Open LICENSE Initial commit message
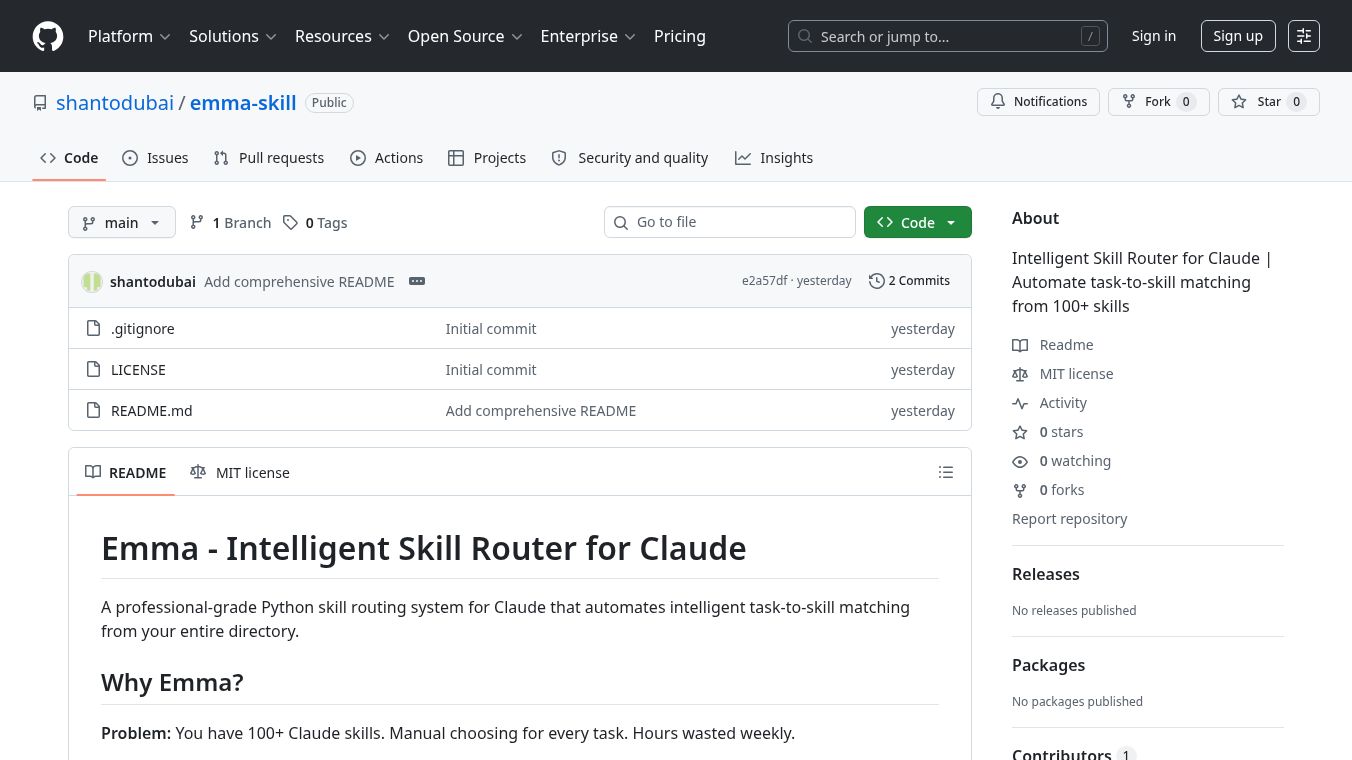Viewport: 1352px width, 760px height. [491, 370]
